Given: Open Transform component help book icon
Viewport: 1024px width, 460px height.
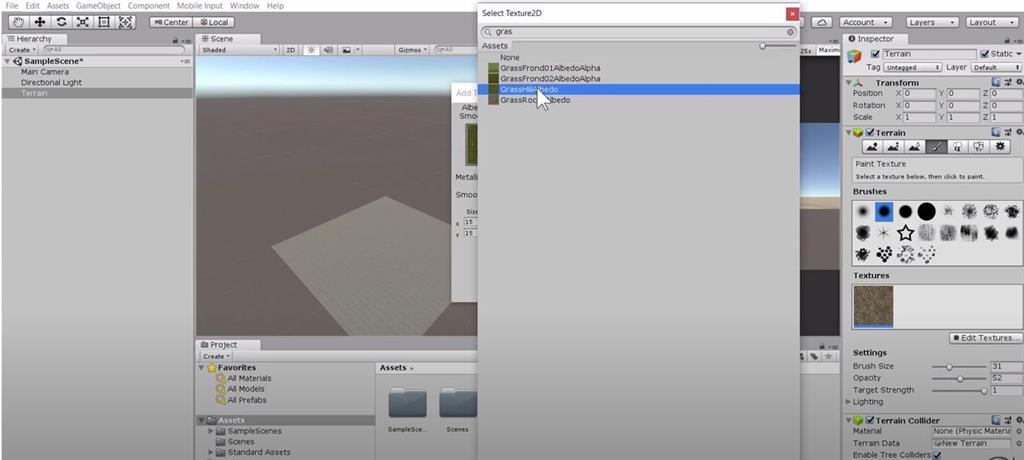Looking at the screenshot, I should (995, 82).
